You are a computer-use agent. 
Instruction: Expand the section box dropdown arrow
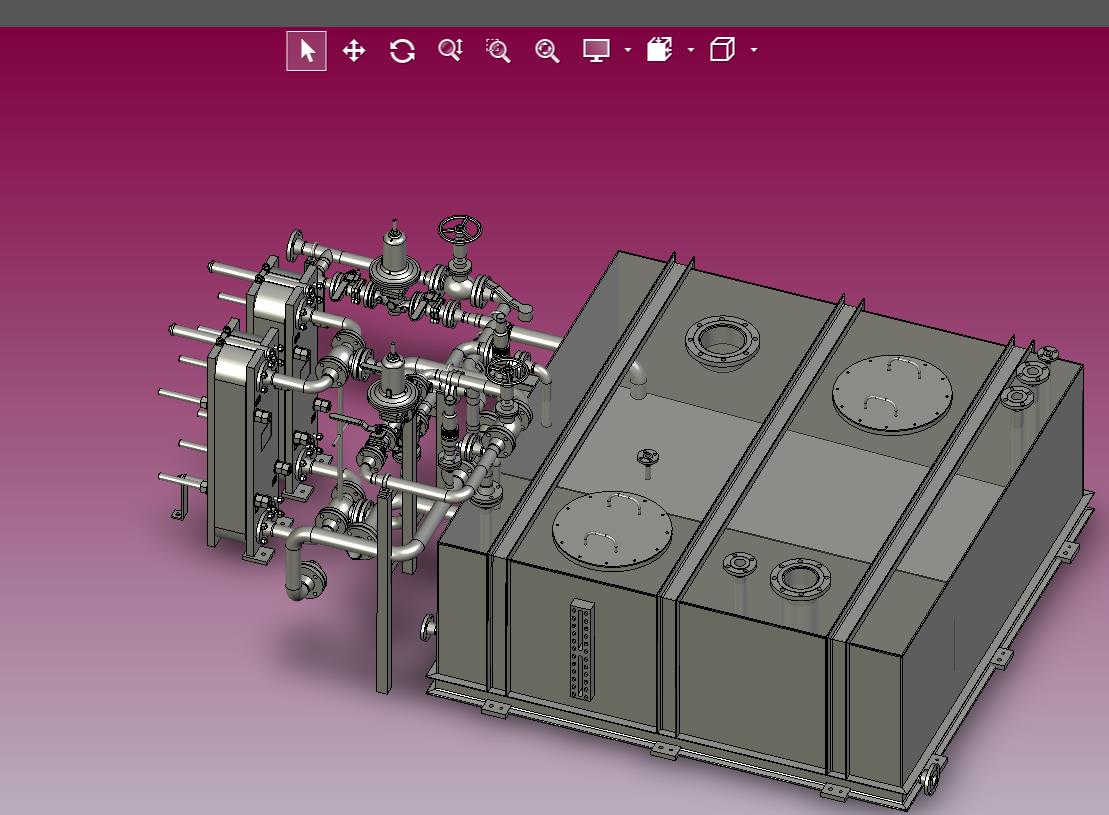[x=691, y=50]
